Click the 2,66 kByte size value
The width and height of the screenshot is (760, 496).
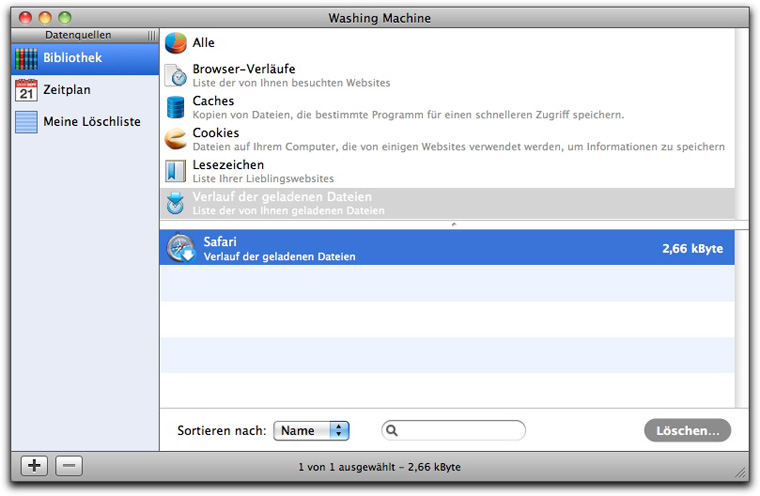[x=693, y=249]
